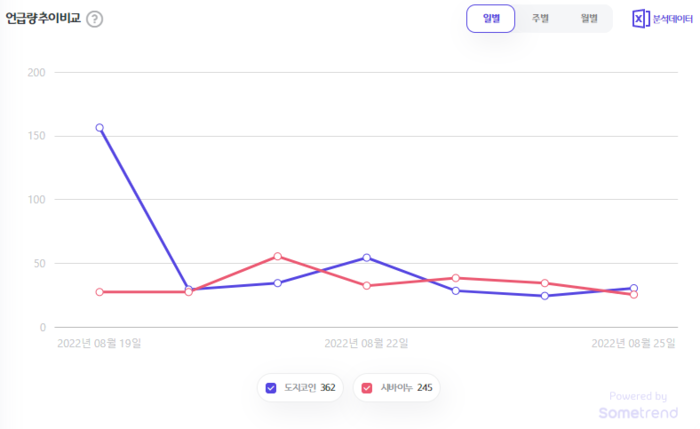Click the purple peak data point on August 19

(x=100, y=128)
